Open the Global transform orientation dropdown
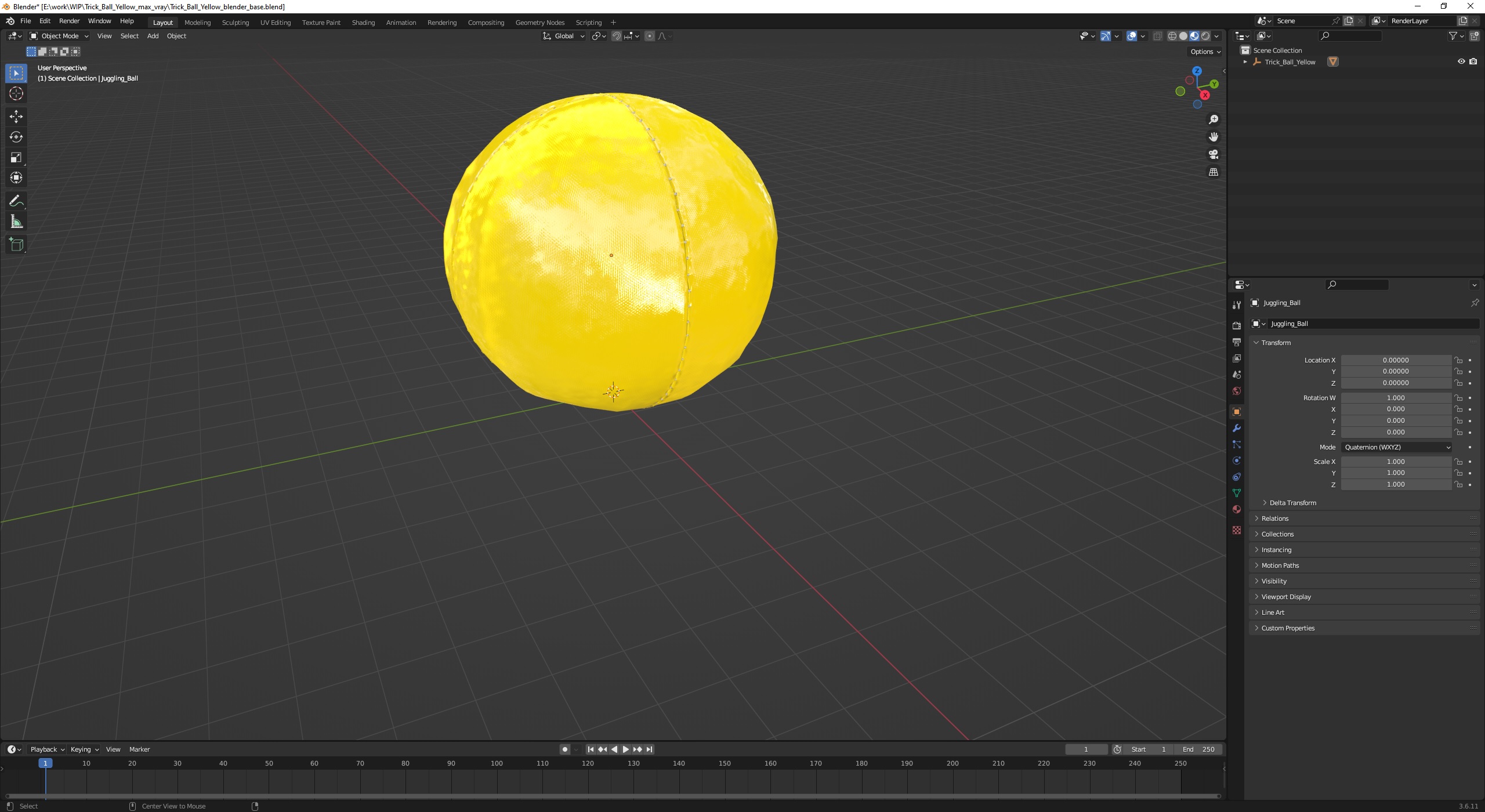 (564, 36)
